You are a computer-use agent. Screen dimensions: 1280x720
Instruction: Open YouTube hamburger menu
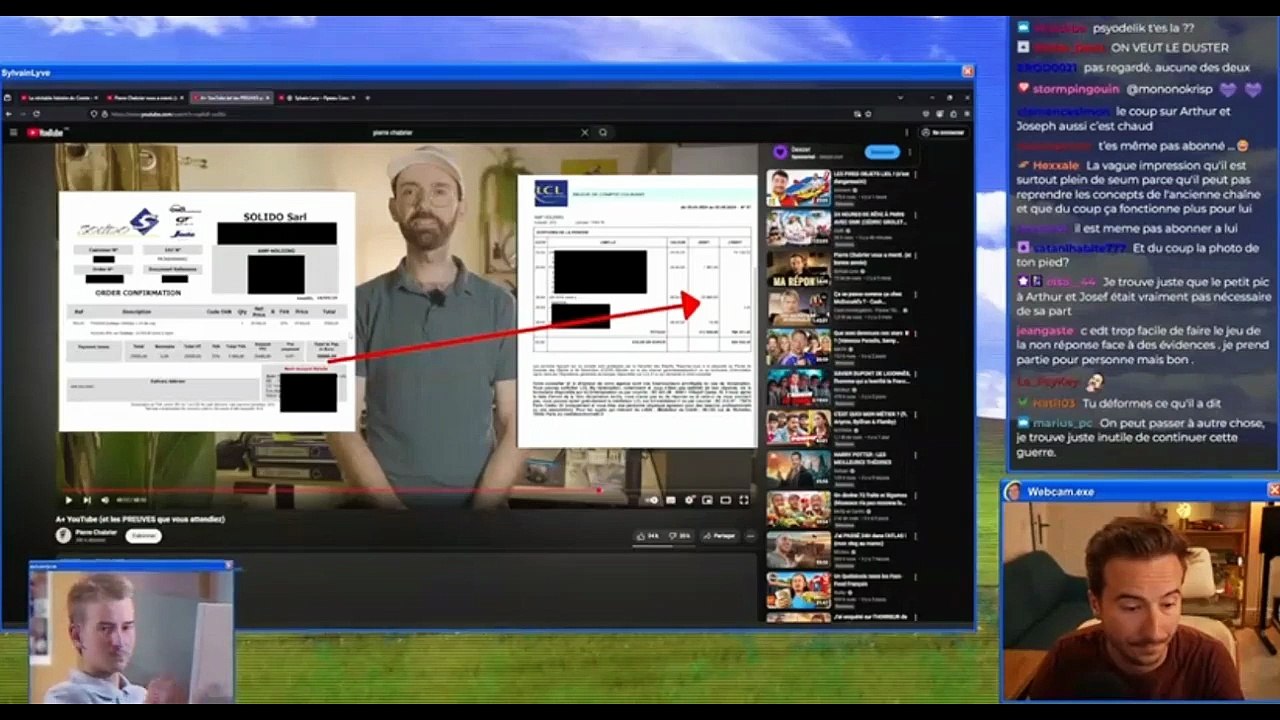[x=13, y=132]
